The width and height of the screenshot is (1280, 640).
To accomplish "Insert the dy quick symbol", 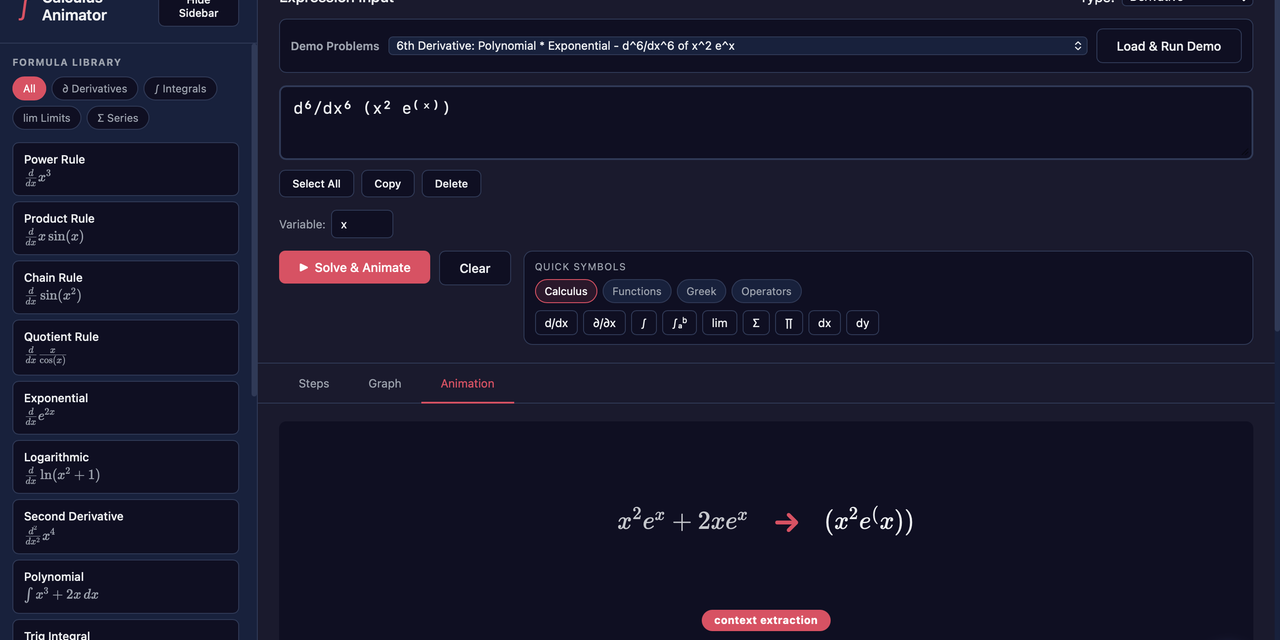I will click(x=863, y=323).
